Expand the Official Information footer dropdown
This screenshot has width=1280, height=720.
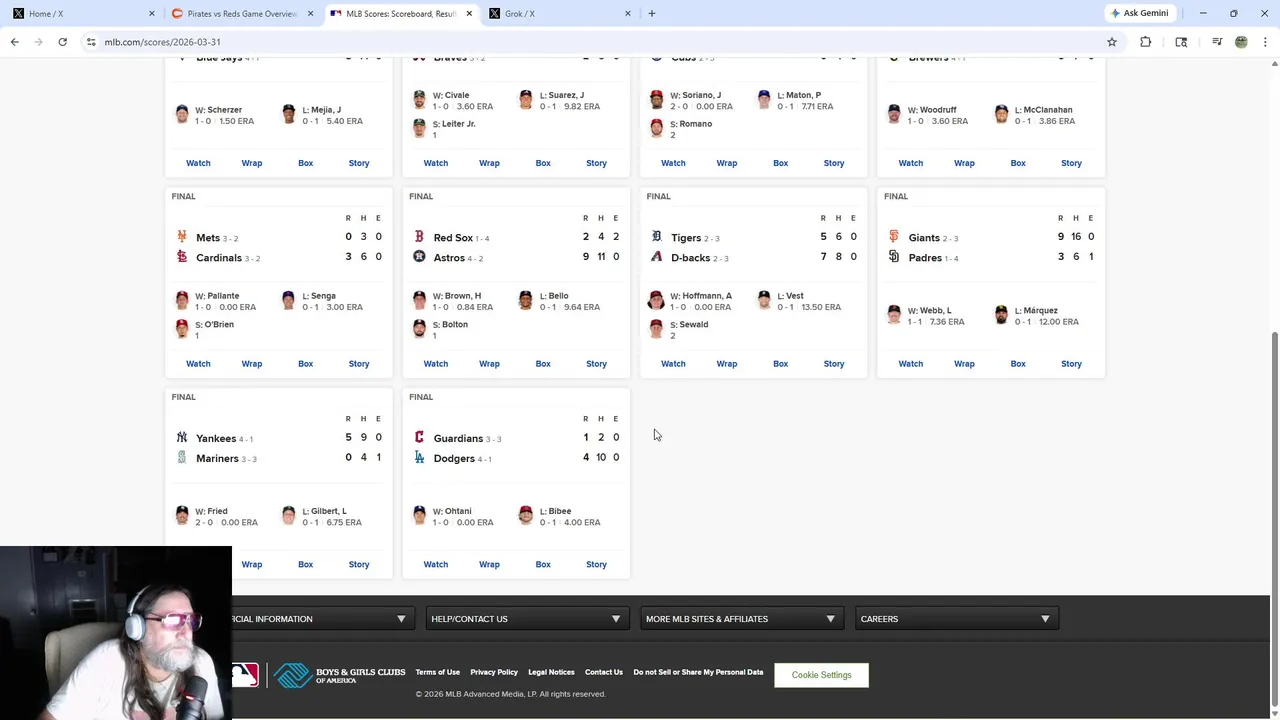point(322,619)
